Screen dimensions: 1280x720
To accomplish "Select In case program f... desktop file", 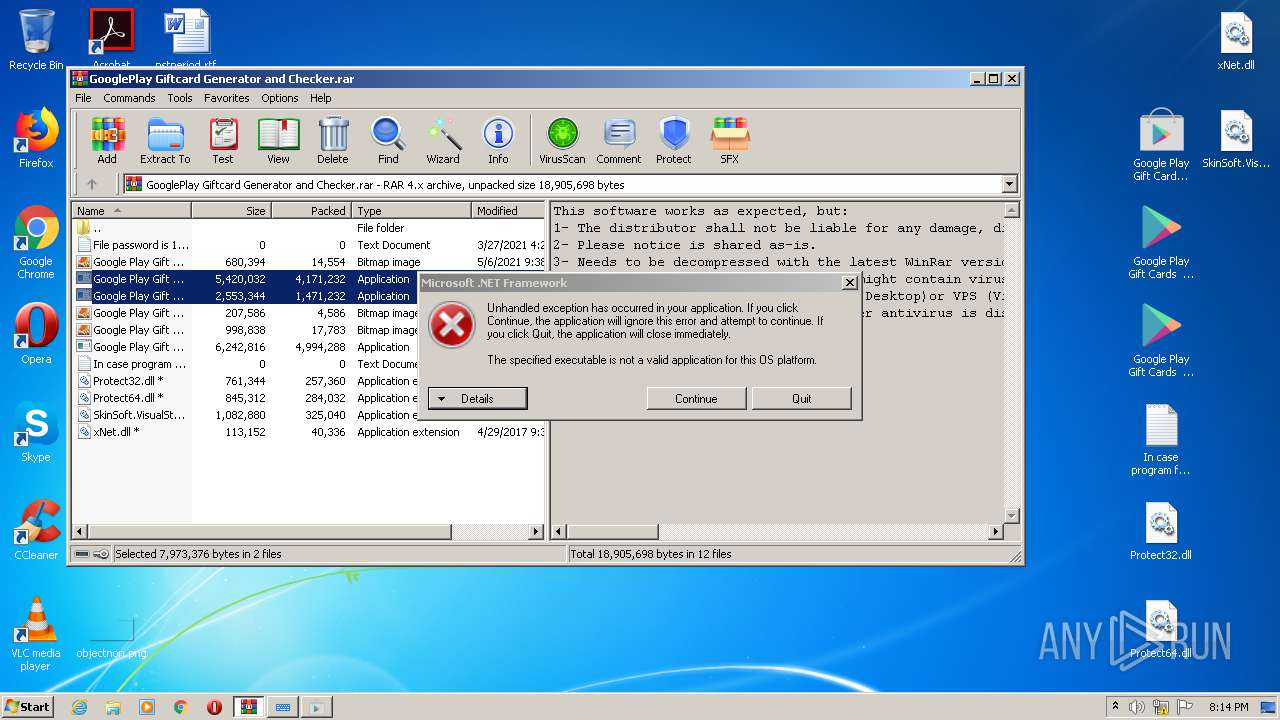I will tap(1161, 440).
